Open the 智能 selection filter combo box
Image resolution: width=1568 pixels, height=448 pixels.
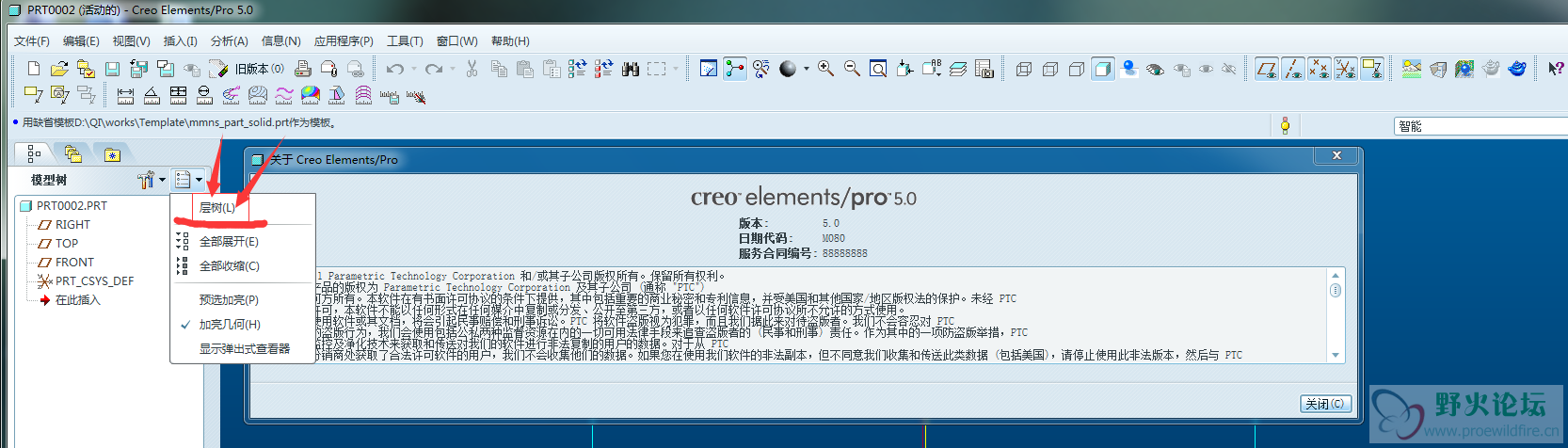tap(1480, 126)
